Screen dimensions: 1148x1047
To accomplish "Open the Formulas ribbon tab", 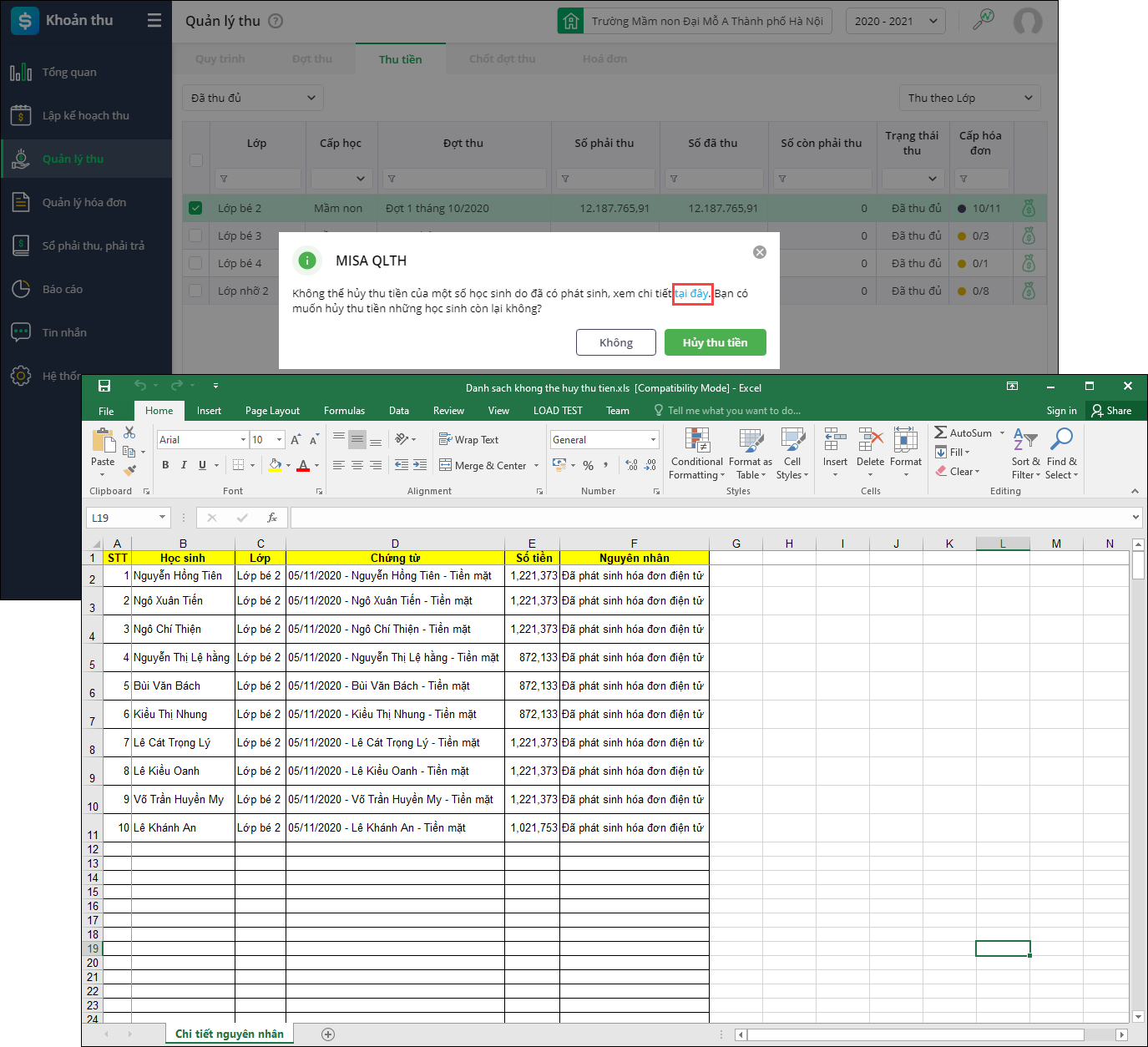I will click(344, 411).
